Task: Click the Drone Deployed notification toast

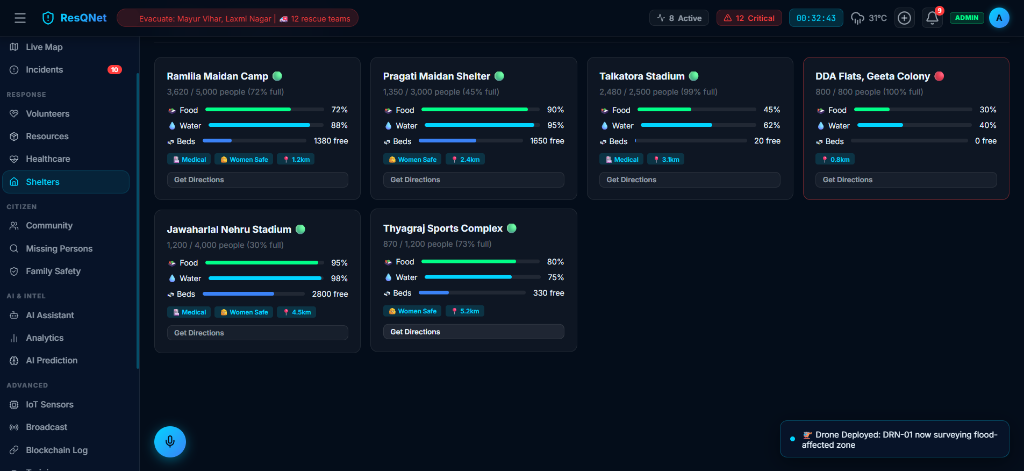Action: (894, 439)
